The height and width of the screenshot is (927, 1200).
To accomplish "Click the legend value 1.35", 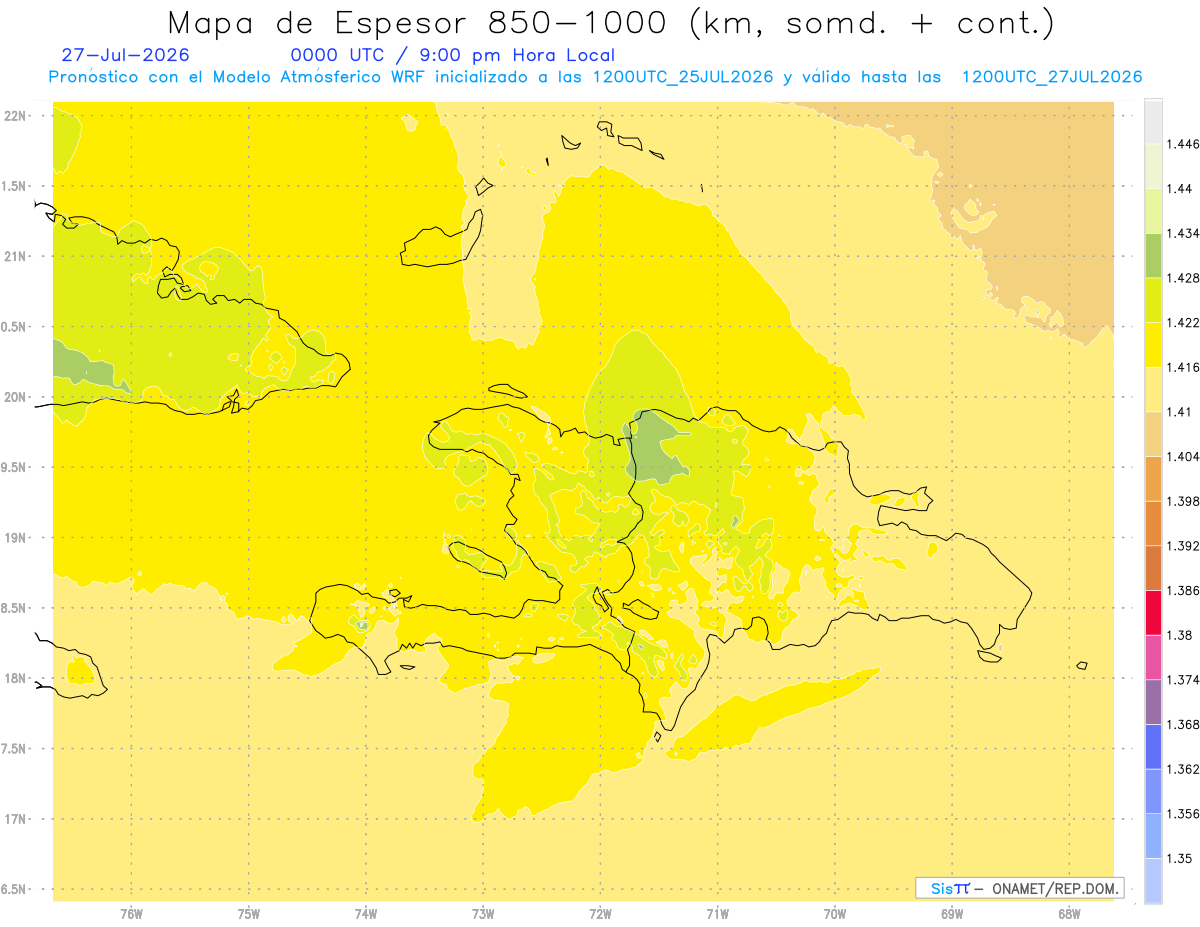I will click(x=1179, y=858).
